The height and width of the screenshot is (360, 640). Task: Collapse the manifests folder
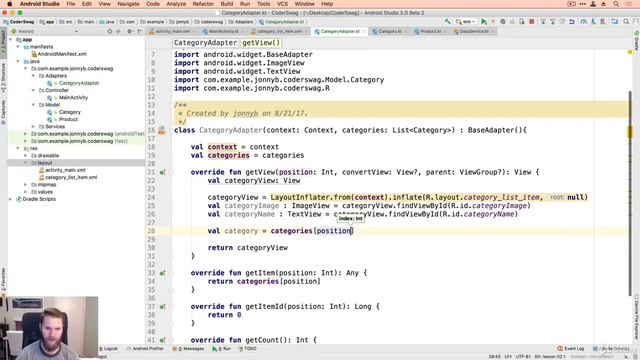click(x=18, y=47)
